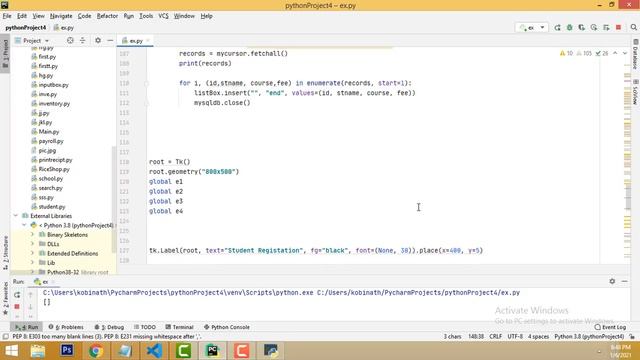Start debugging with the green bug icon
Image resolution: width=640 pixels, height=360 pixels.
click(x=569, y=27)
